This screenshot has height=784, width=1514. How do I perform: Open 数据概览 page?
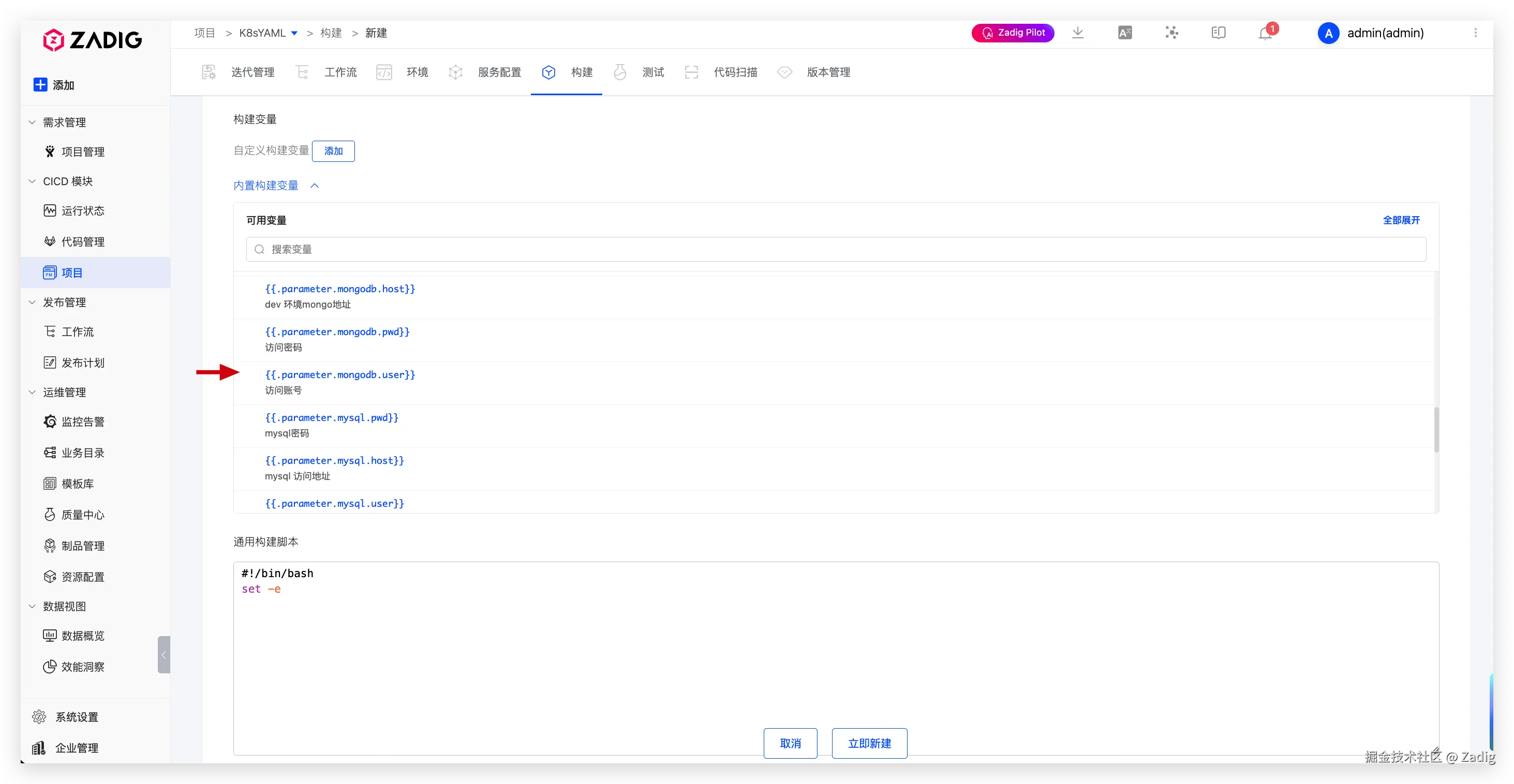[83, 636]
